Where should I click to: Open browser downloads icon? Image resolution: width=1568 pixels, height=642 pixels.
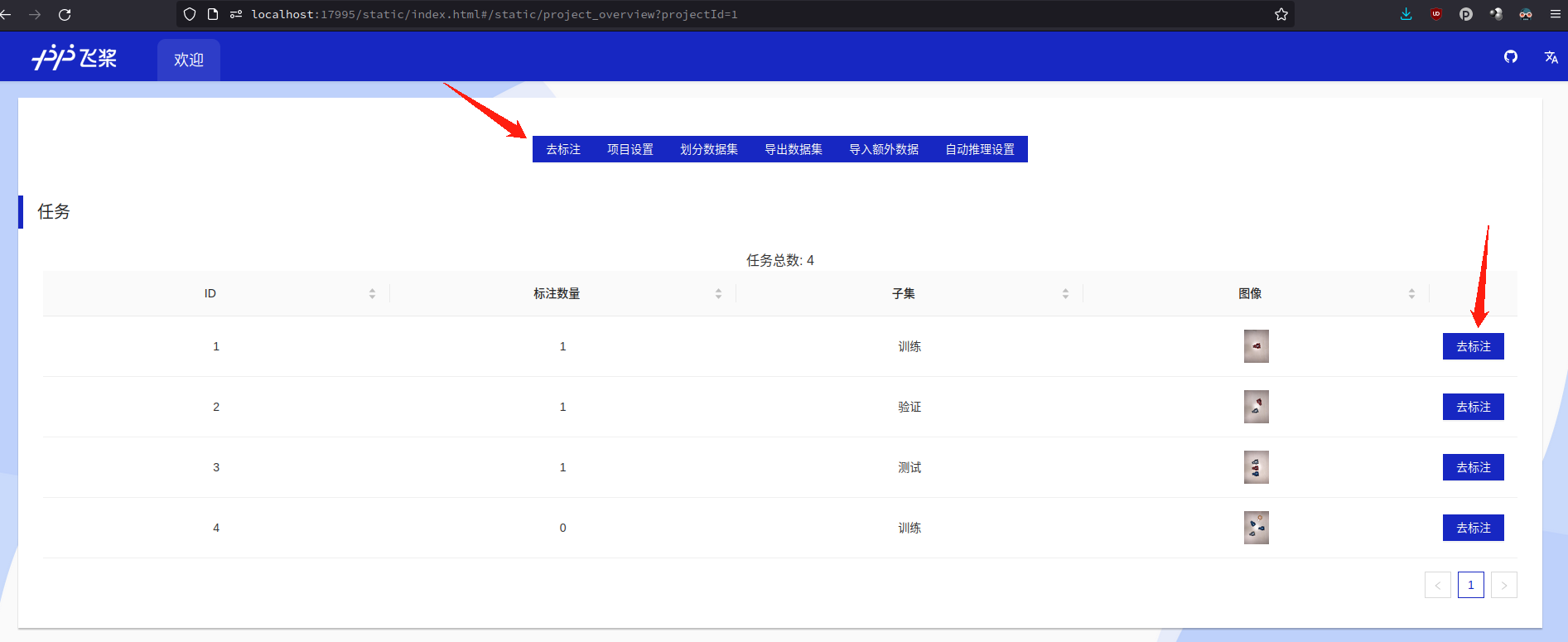pos(1406,14)
